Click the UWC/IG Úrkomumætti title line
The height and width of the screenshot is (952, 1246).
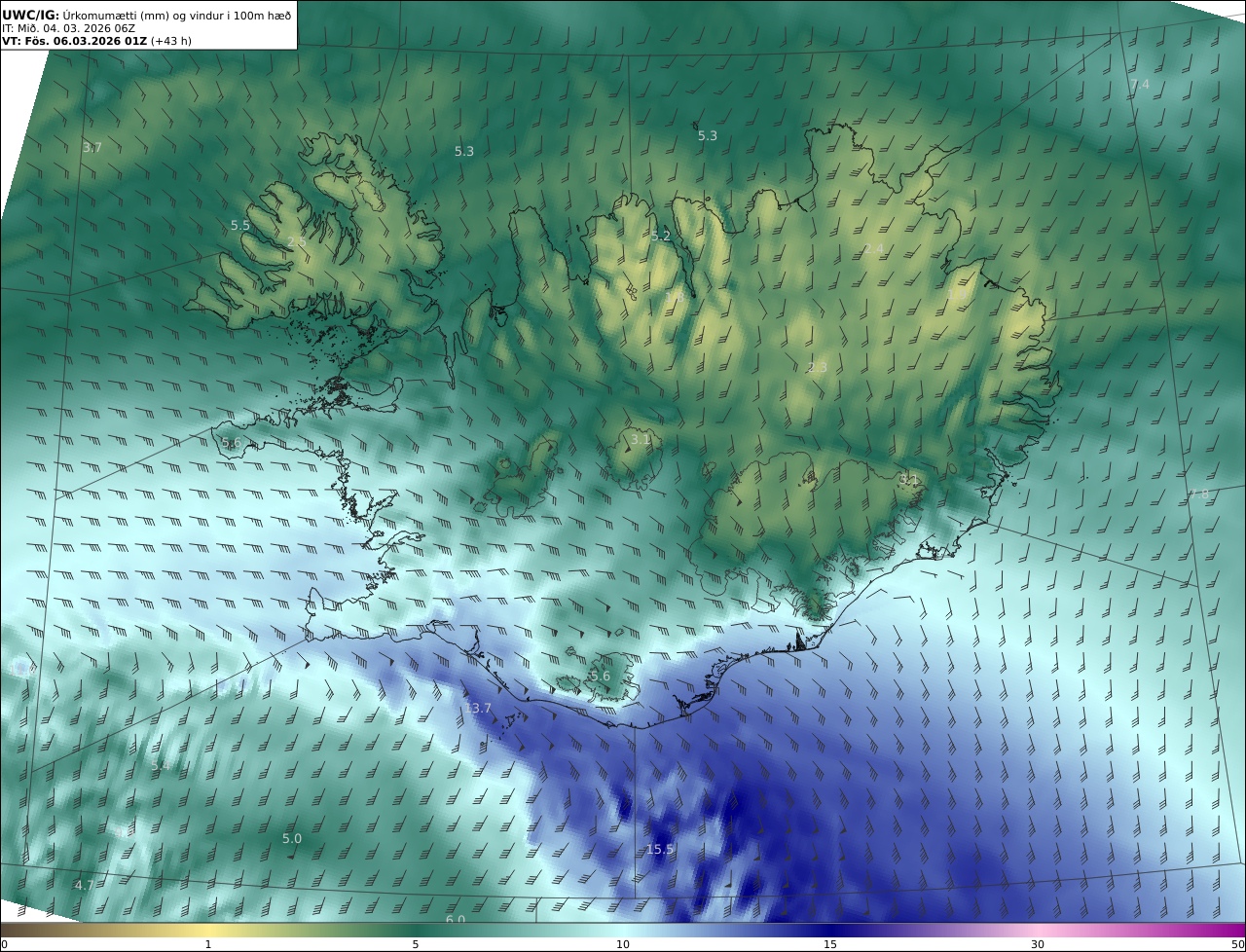pos(147,15)
